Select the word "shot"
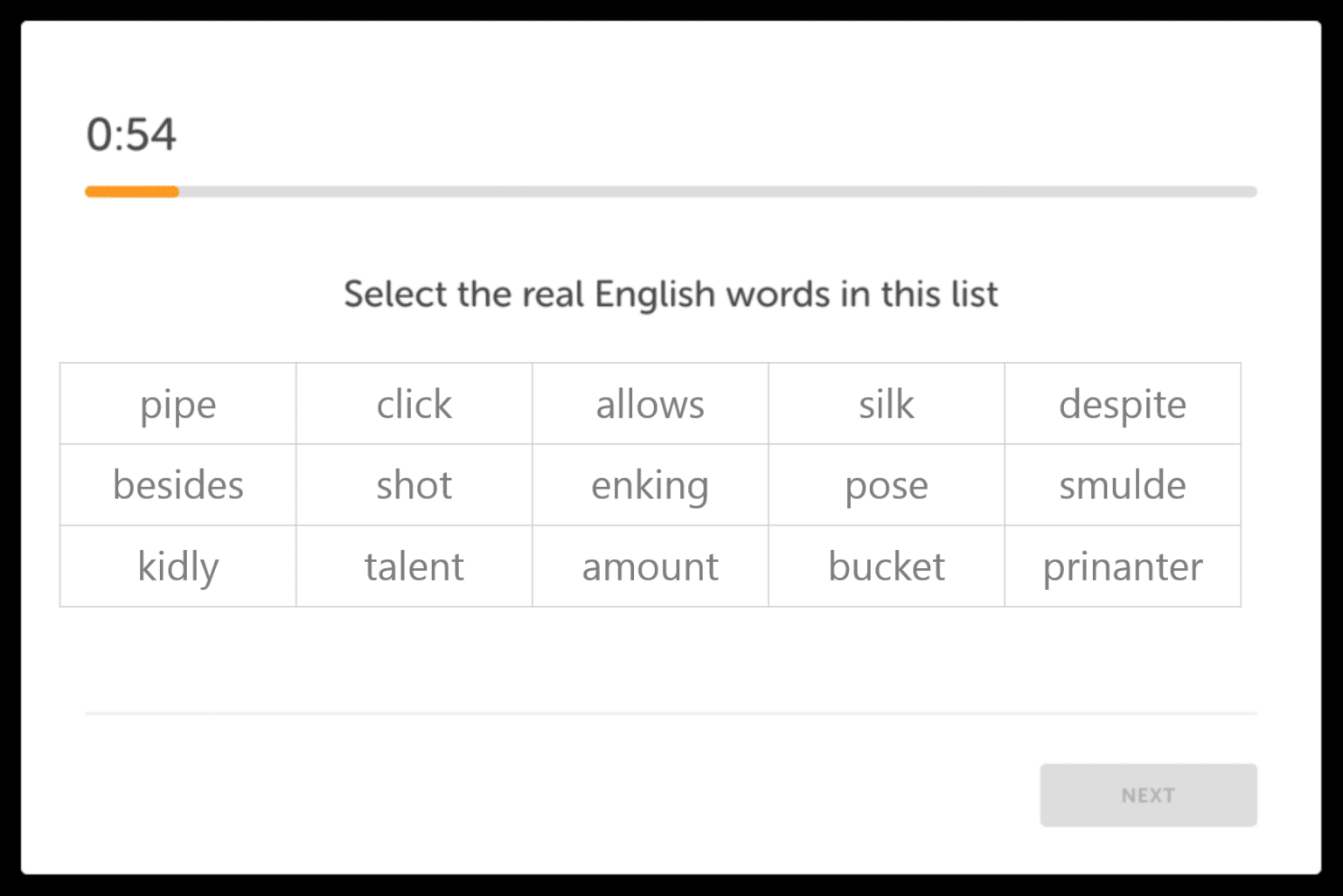 (x=414, y=485)
